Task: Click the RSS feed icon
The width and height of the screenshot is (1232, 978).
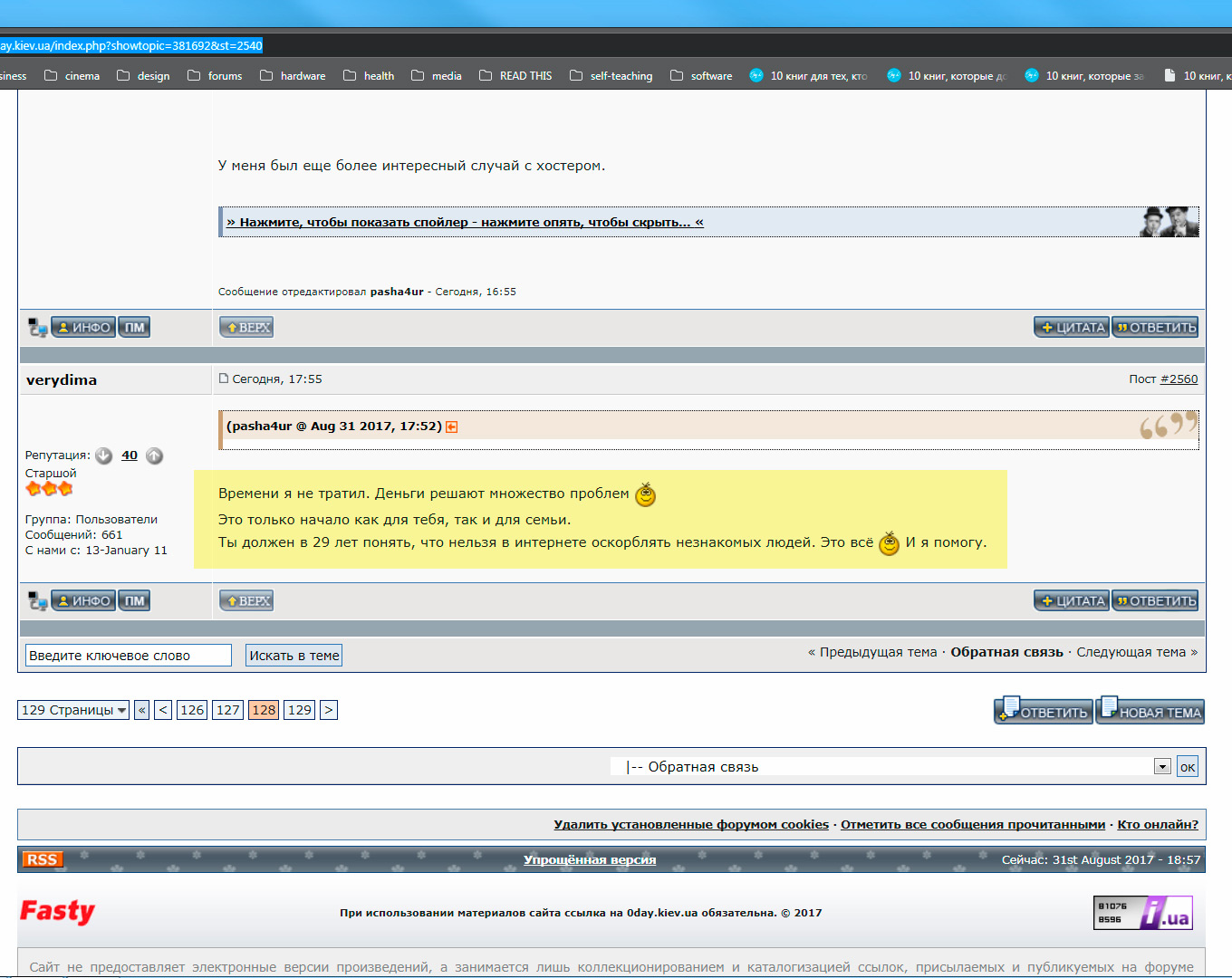Action: 43,859
